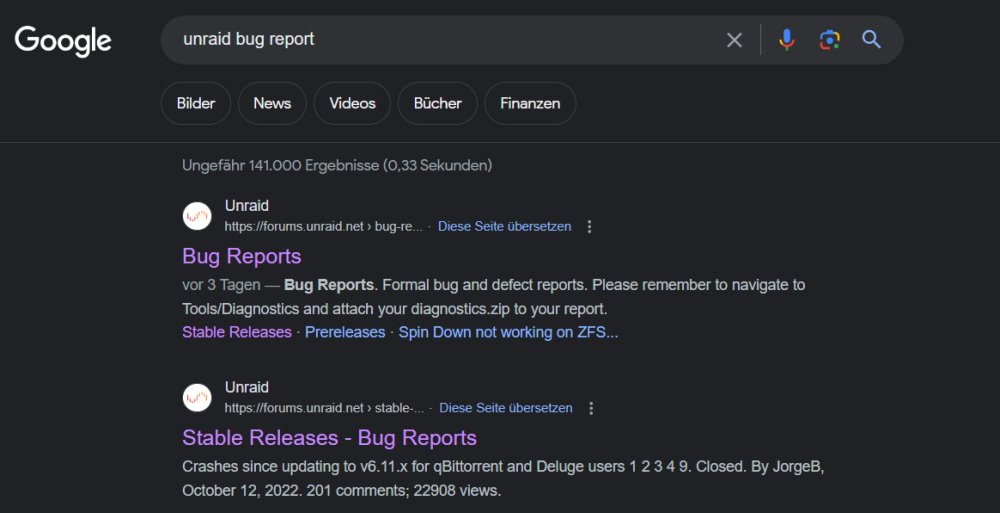Click Diese Seite übersetzen for first result
The width and height of the screenshot is (1000, 513).
tap(504, 227)
